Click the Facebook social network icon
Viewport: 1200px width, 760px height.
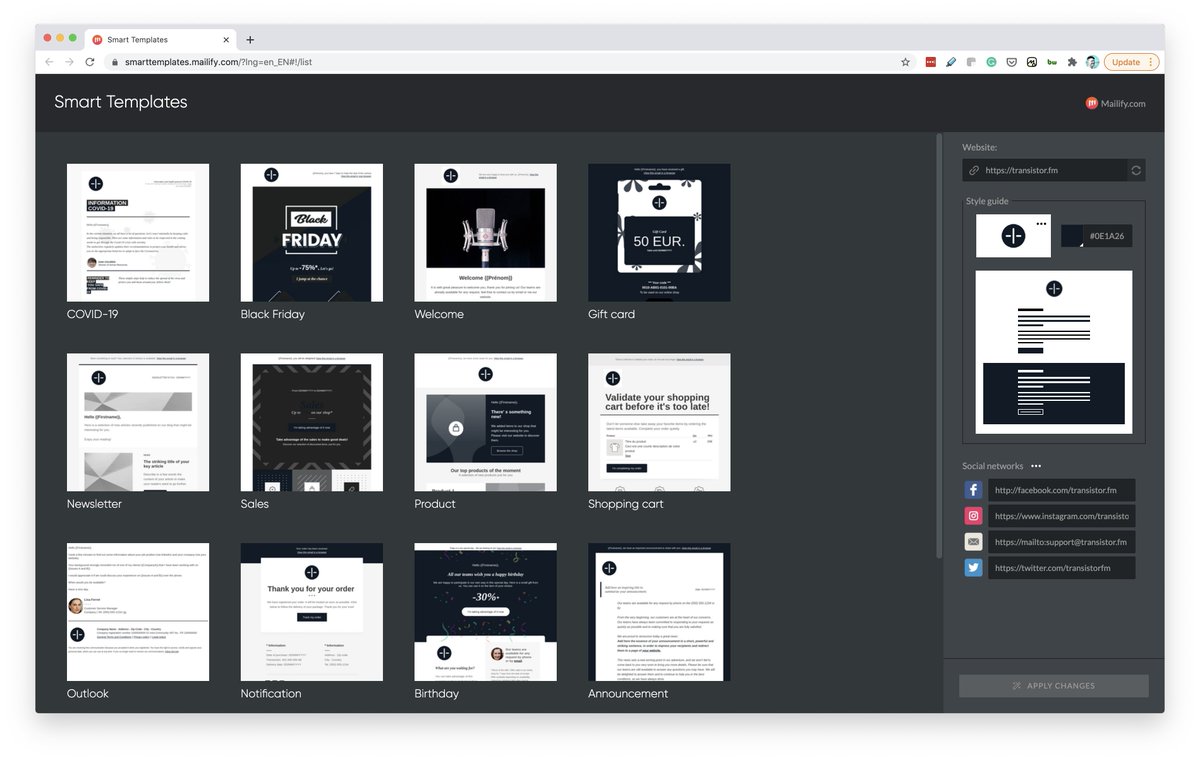tap(973, 490)
